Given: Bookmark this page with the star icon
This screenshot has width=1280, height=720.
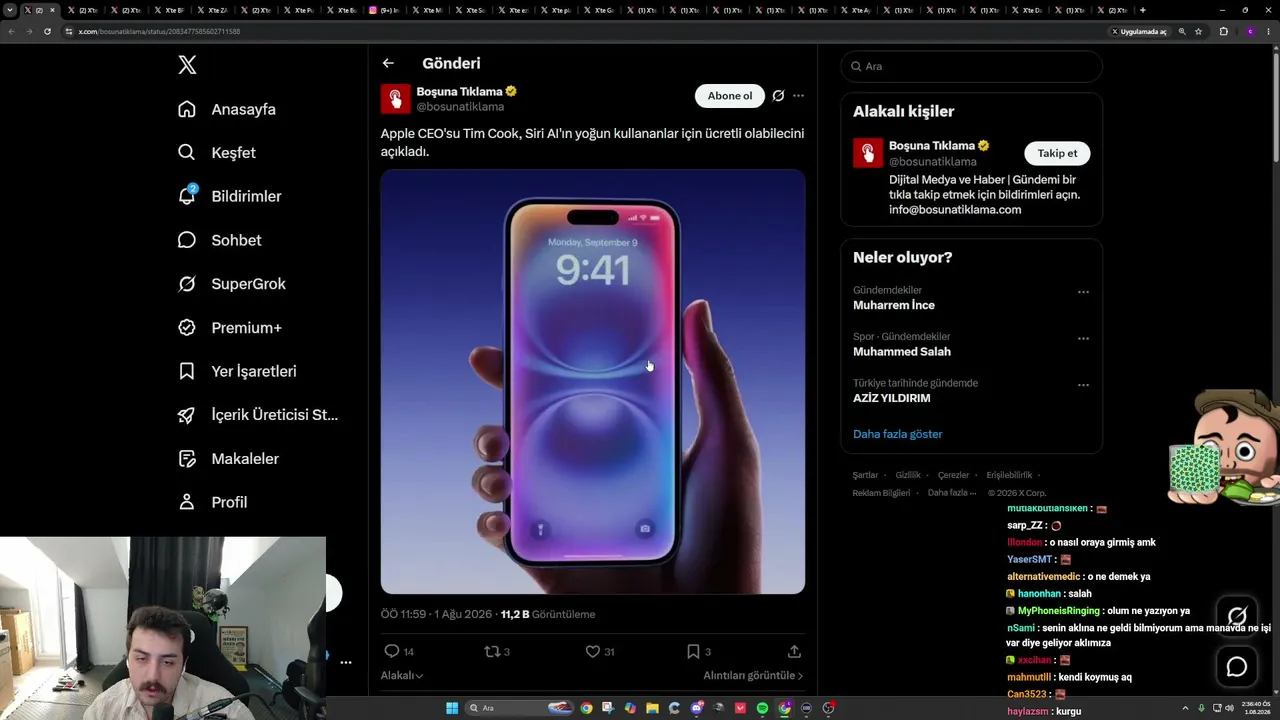Looking at the screenshot, I should (1198, 31).
